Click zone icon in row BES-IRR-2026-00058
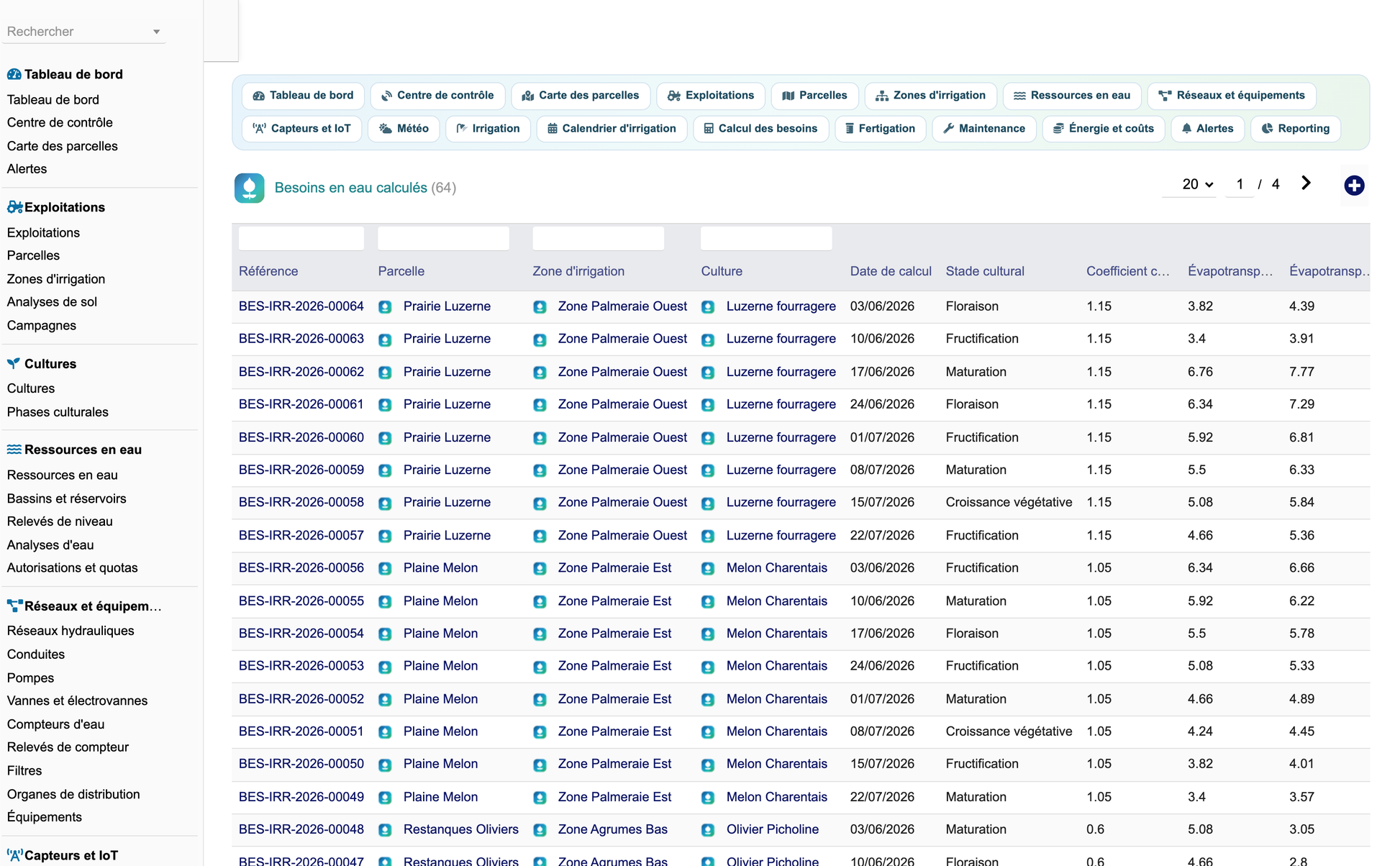Screen dimensions: 1400x866 540,503
